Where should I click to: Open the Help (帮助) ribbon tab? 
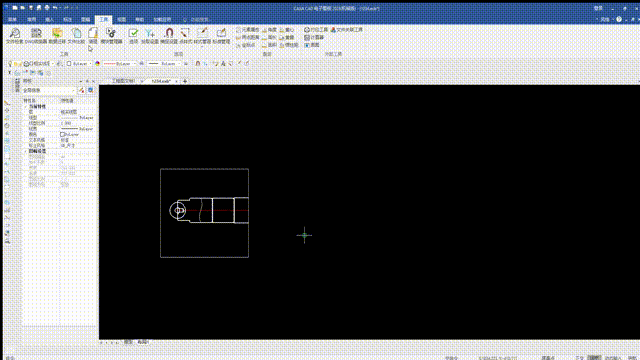pyautogui.click(x=140, y=20)
